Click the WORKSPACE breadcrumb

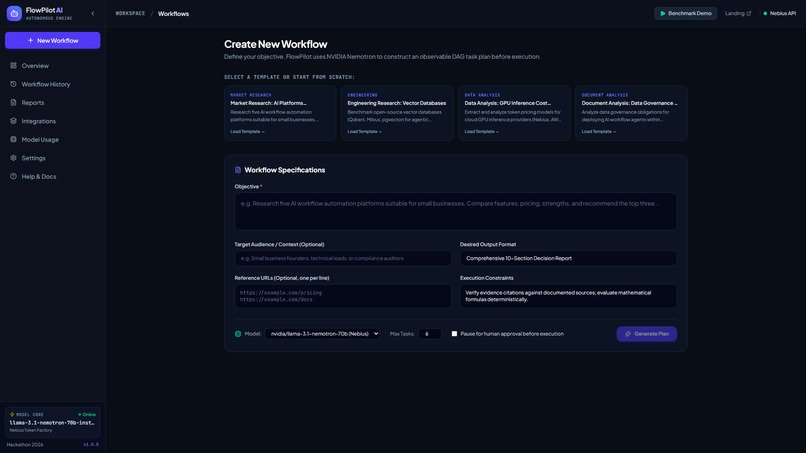tap(130, 13)
